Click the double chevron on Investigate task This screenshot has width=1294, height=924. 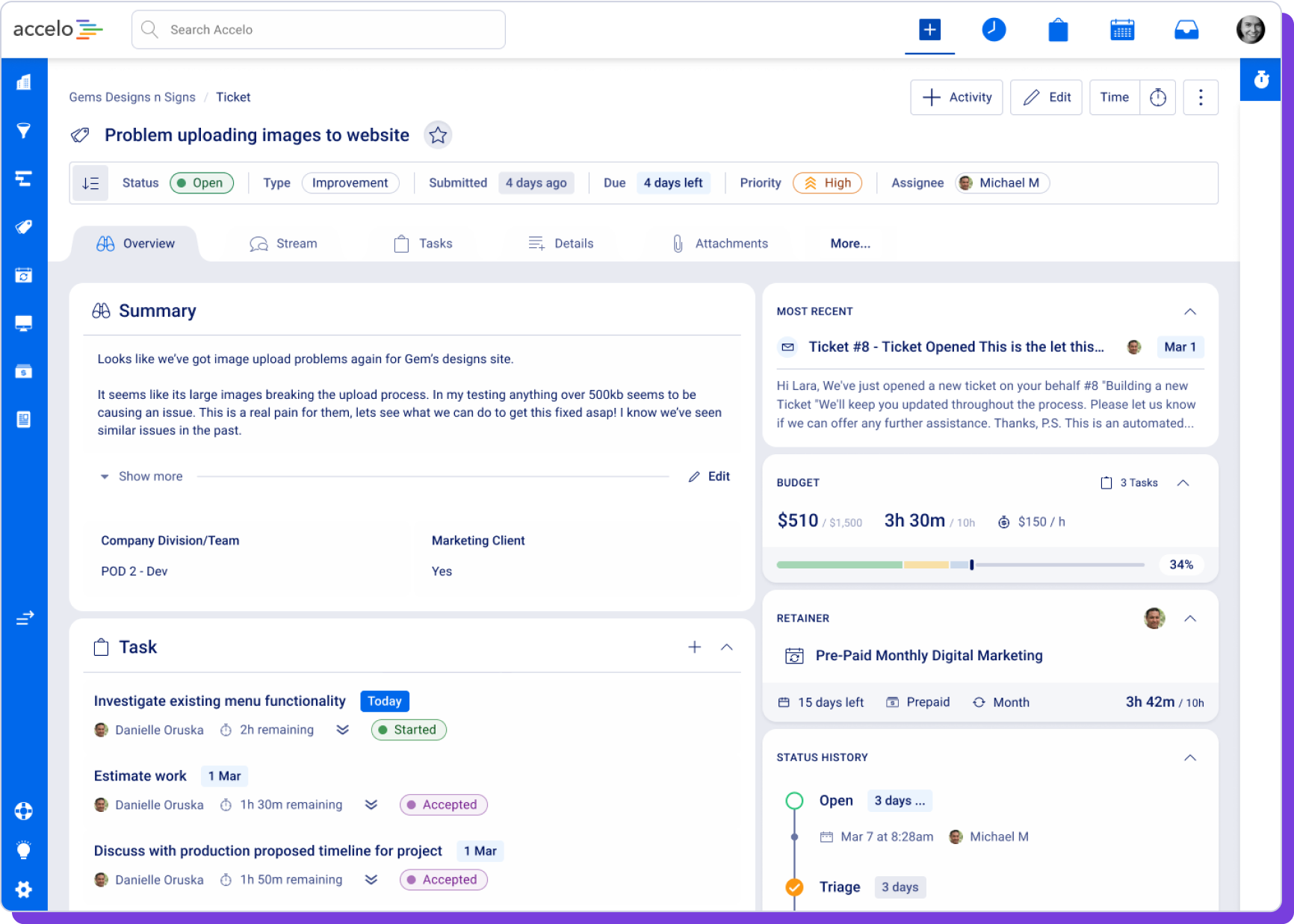[x=343, y=730]
